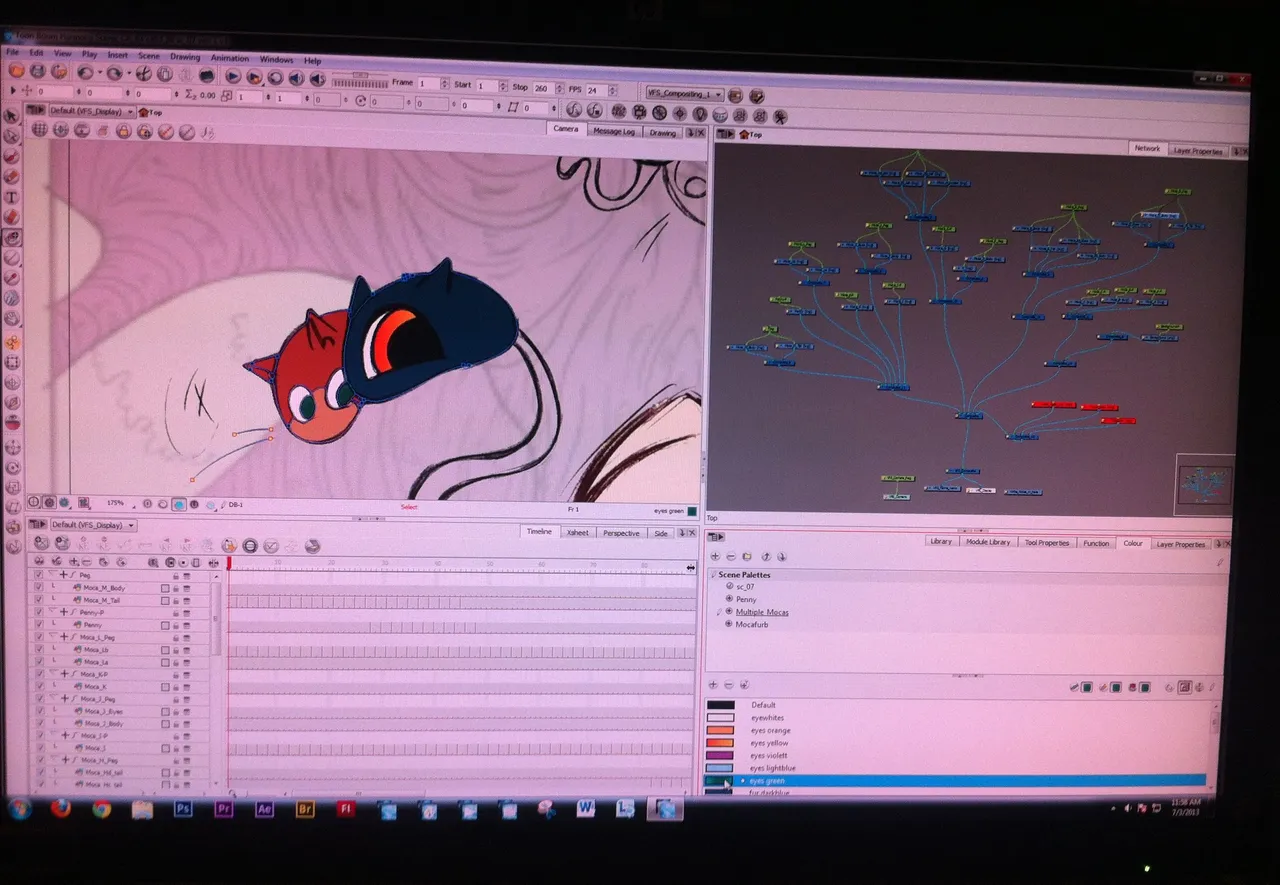This screenshot has height=885, width=1280.
Task: Click the Play button in the playback toolbar
Action: (x=232, y=76)
